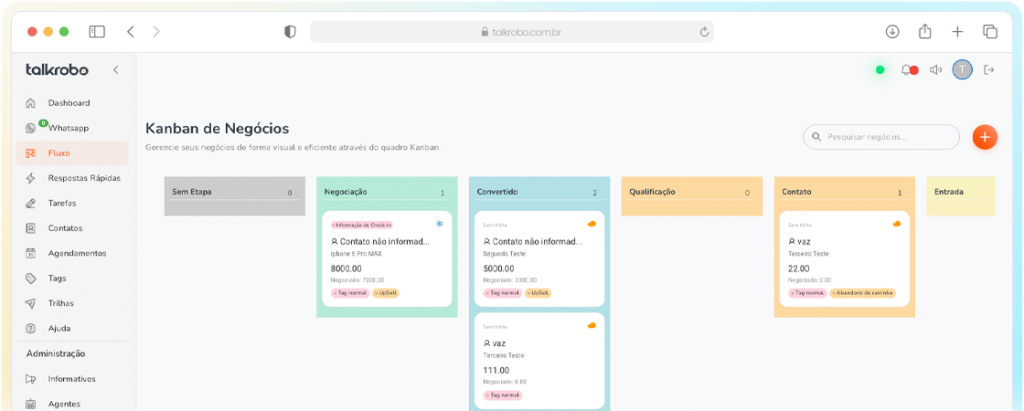The image size is (1024, 411).
Task: Open the Whatsapp sidebar item
Action: pyautogui.click(x=68, y=128)
